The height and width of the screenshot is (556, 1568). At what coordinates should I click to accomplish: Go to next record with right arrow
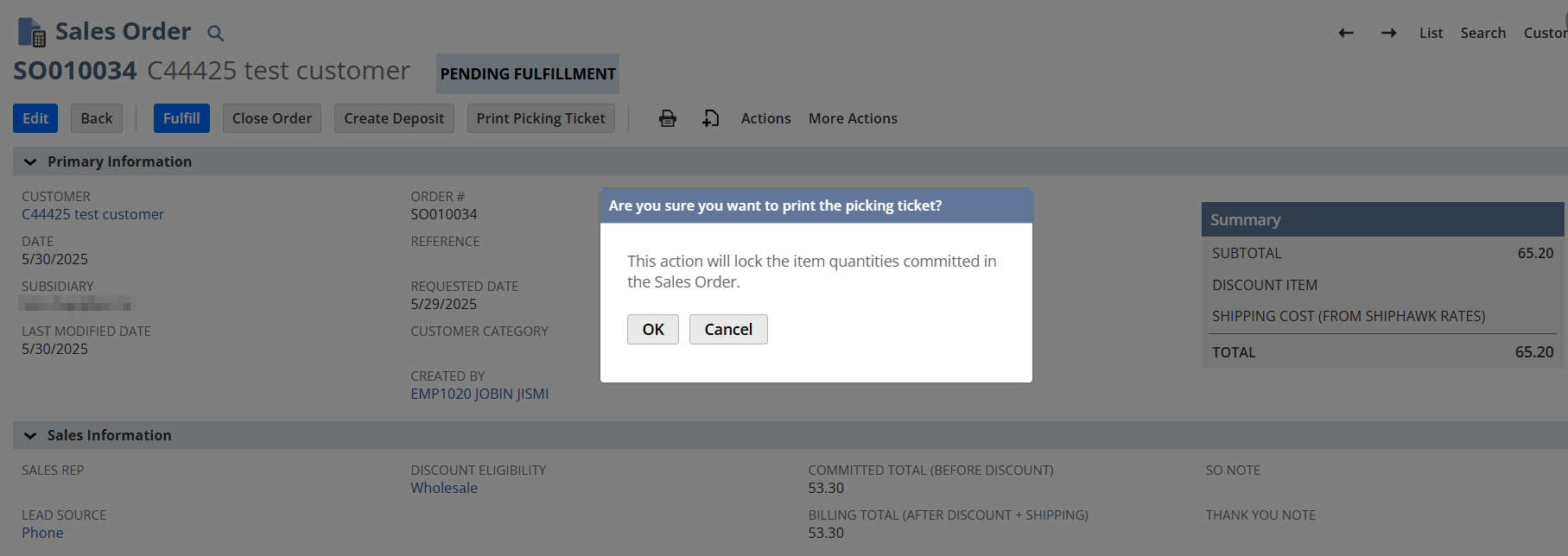1388,33
